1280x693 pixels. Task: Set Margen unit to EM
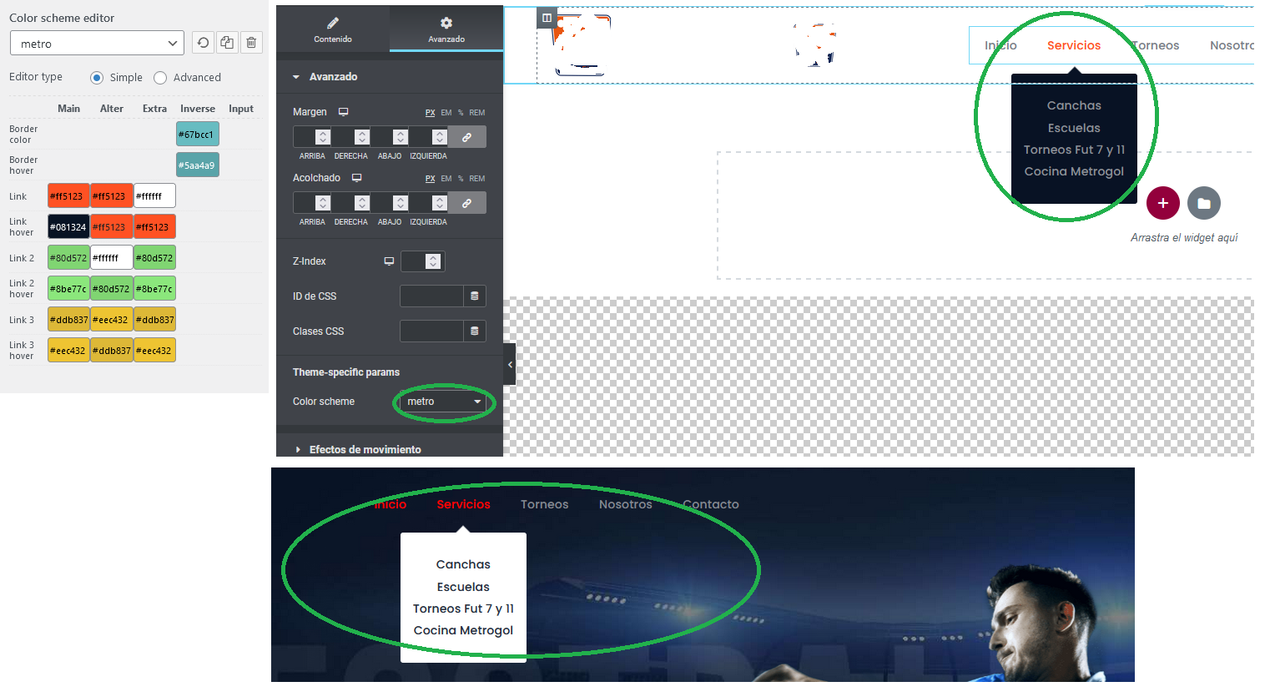tap(446, 113)
